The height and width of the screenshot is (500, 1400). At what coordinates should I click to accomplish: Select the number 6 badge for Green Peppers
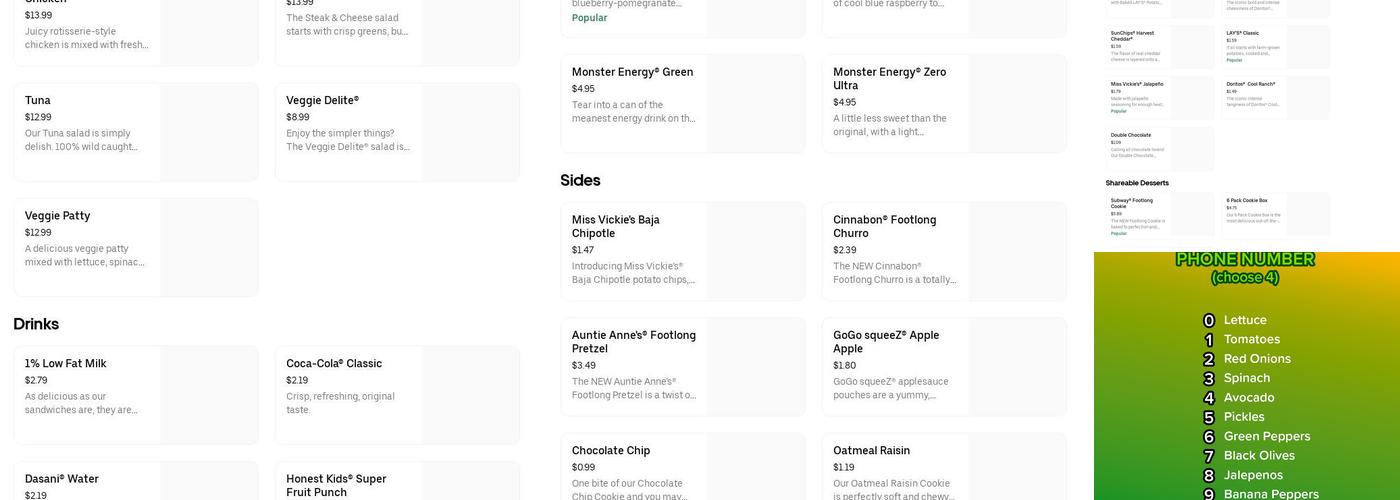pyautogui.click(x=1208, y=437)
